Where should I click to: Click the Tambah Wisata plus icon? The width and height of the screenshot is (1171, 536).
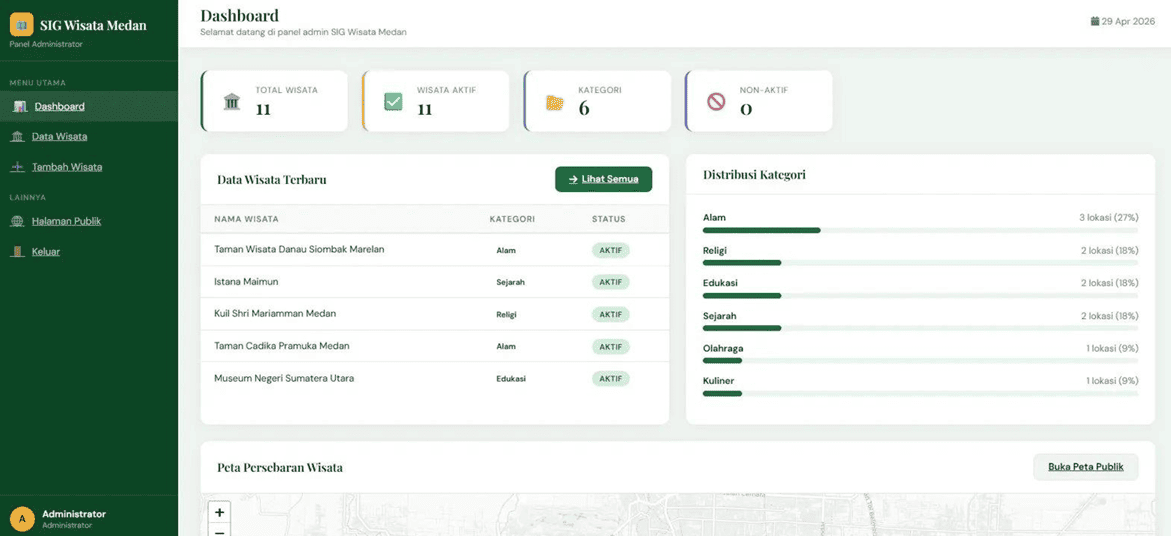tap(18, 167)
